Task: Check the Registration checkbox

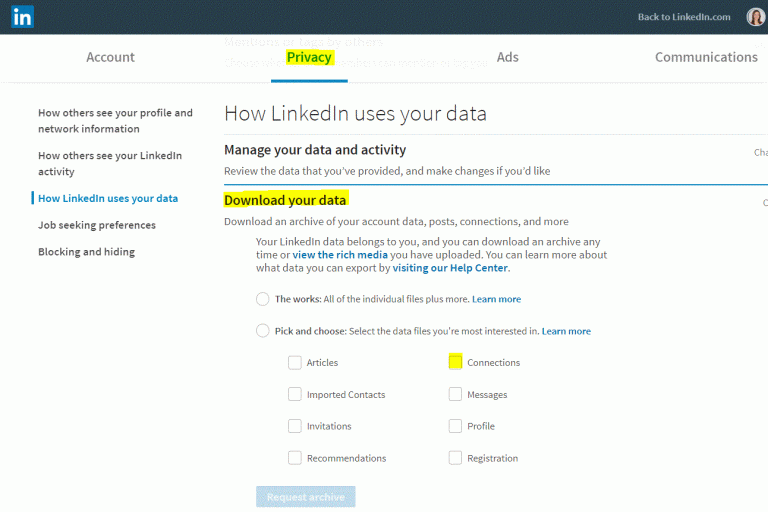Action: (455, 458)
